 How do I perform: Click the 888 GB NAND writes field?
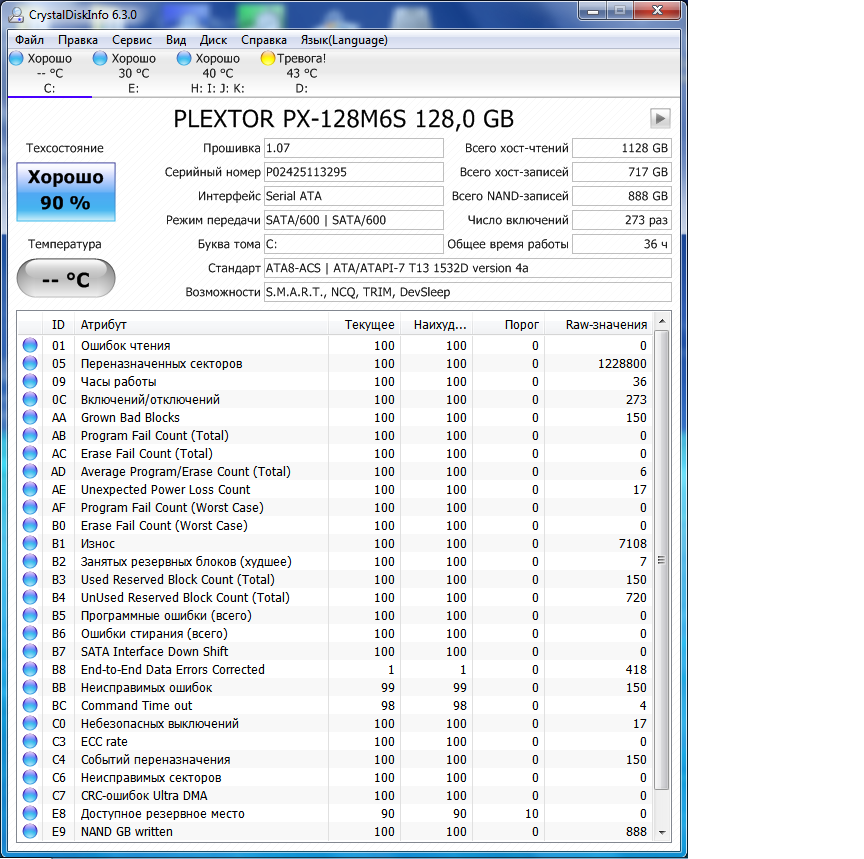622,196
